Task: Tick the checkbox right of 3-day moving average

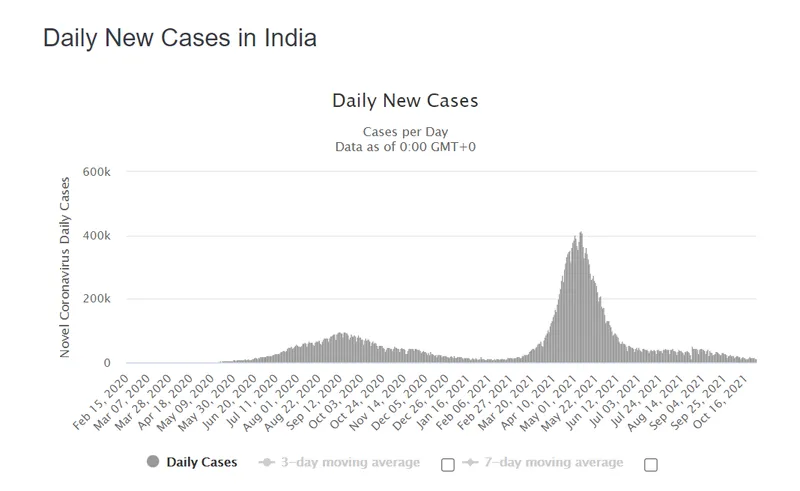Action: [447, 464]
